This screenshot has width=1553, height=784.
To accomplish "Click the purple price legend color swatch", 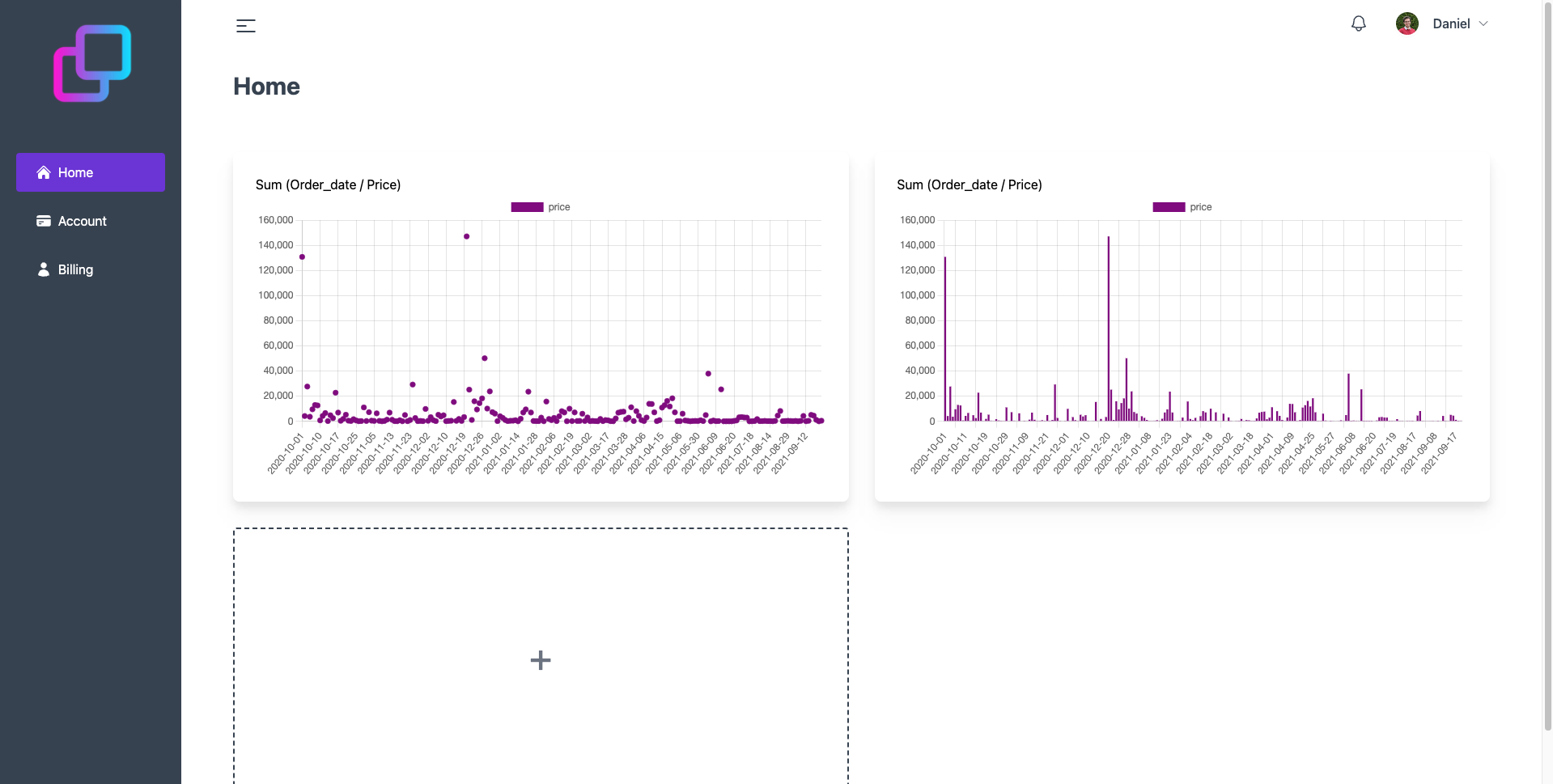I will (526, 206).
